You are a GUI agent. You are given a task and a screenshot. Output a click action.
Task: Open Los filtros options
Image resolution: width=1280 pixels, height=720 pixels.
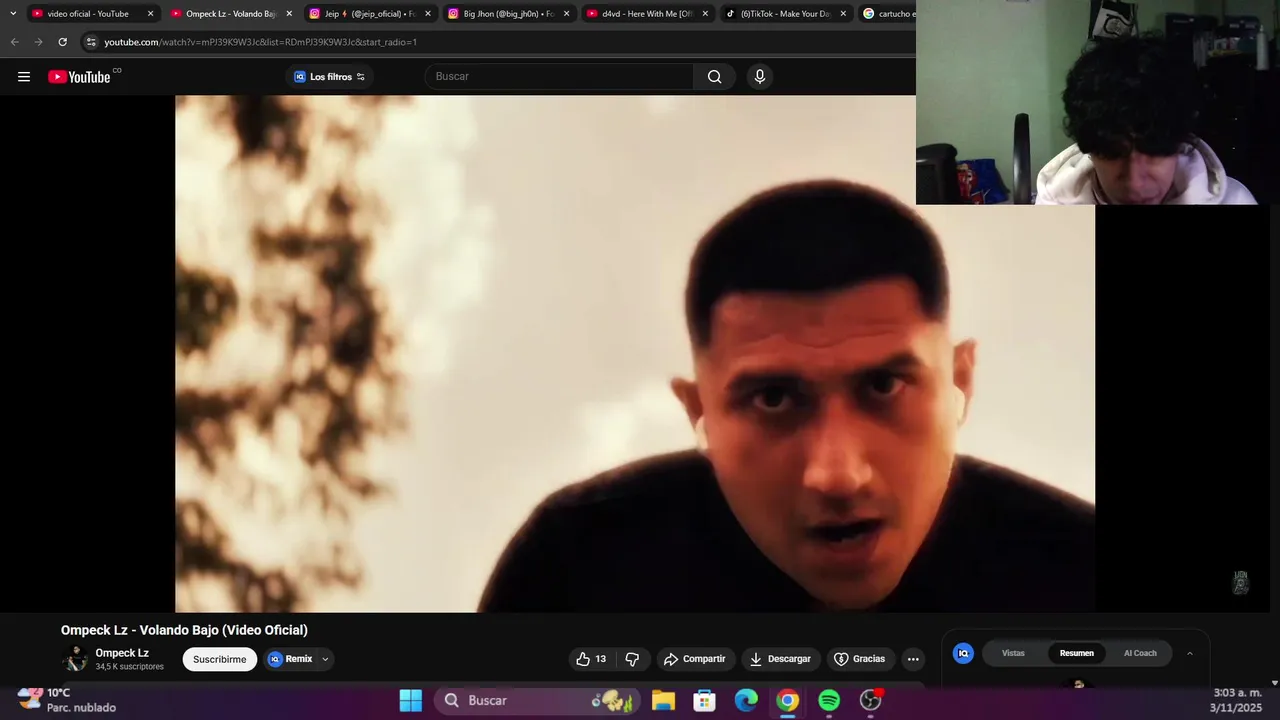tap(329, 77)
